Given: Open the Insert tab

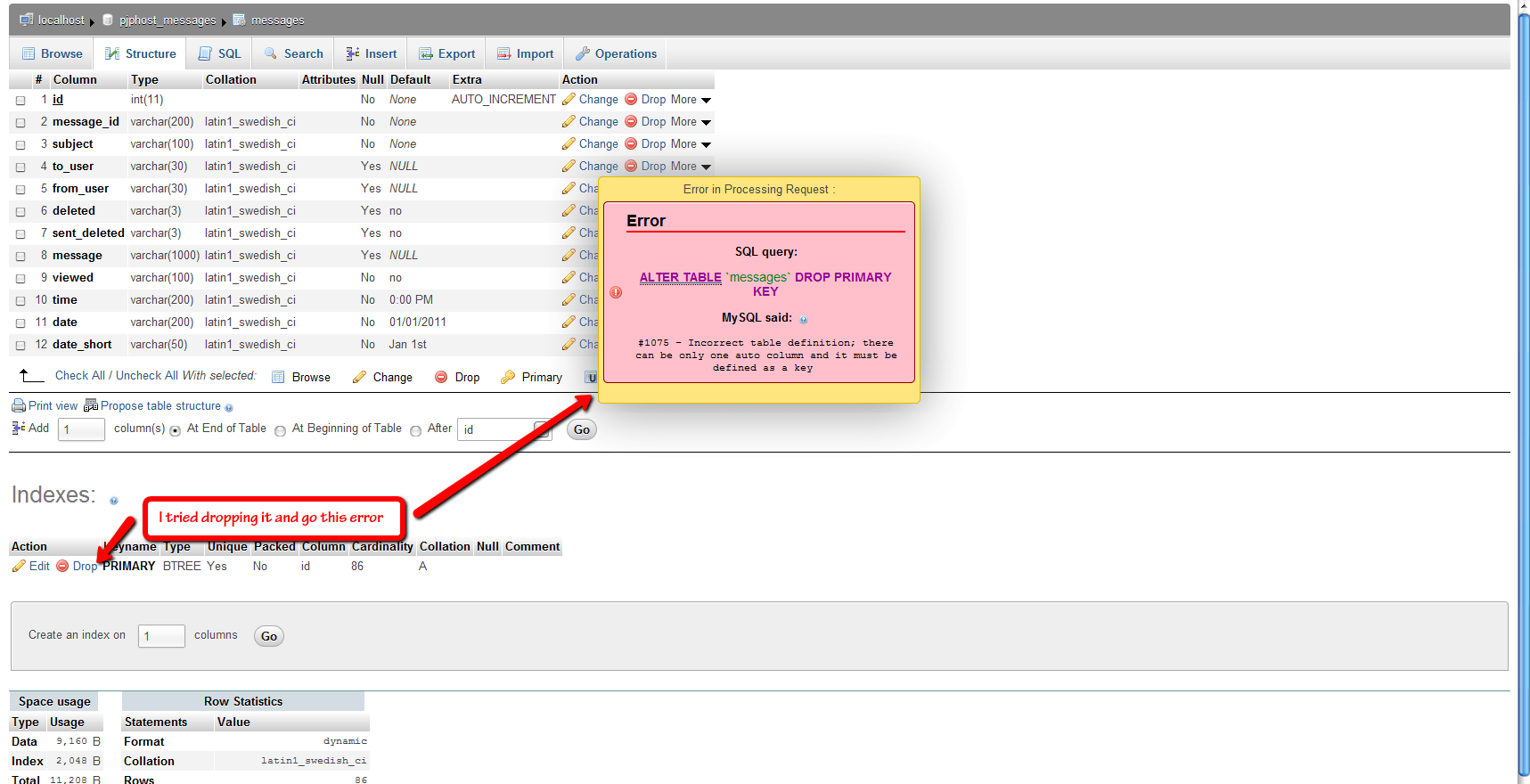Looking at the screenshot, I should [372, 53].
